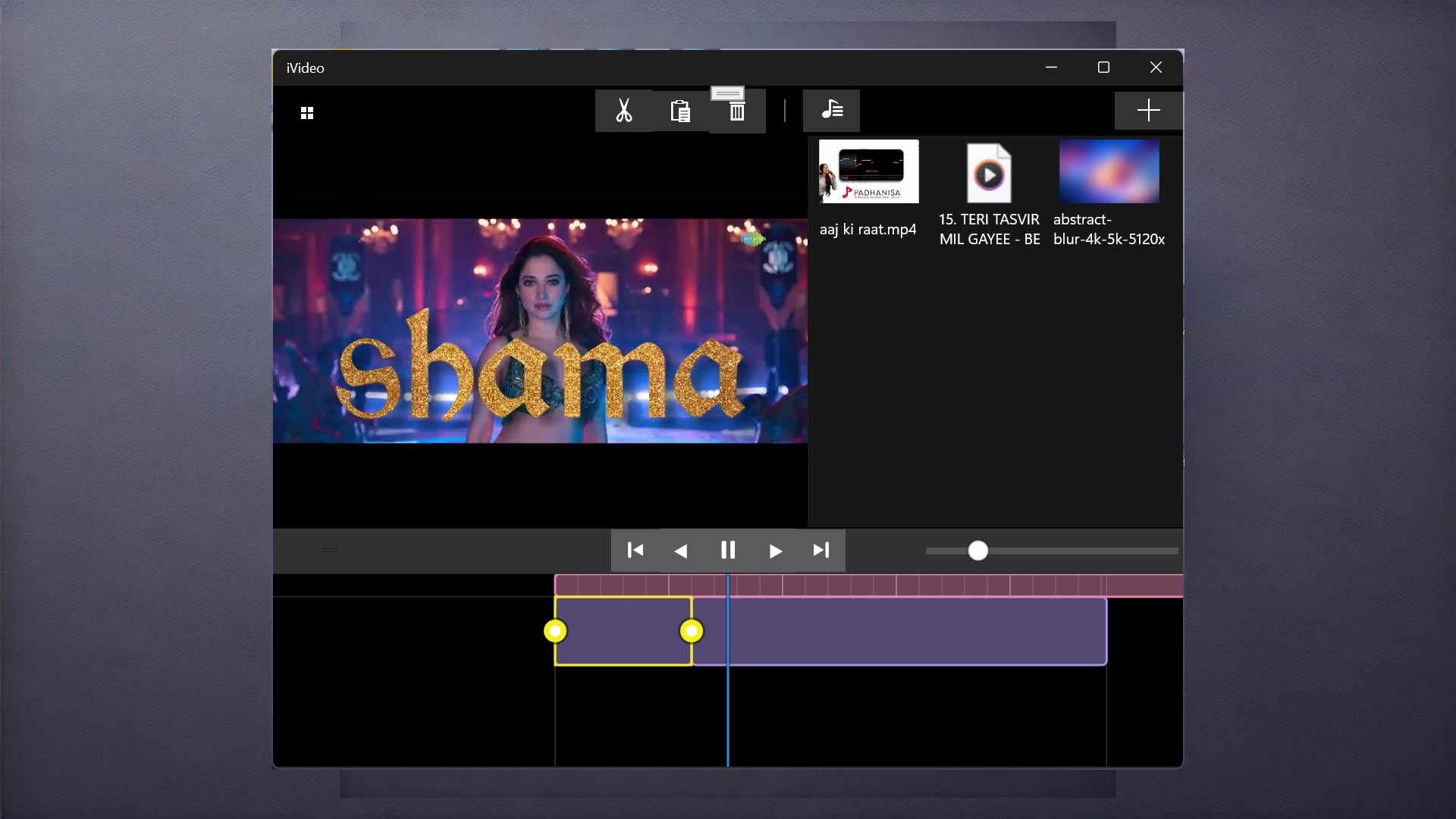Click the right yellow trim handle
The width and height of the screenshot is (1456, 819).
pyautogui.click(x=691, y=631)
